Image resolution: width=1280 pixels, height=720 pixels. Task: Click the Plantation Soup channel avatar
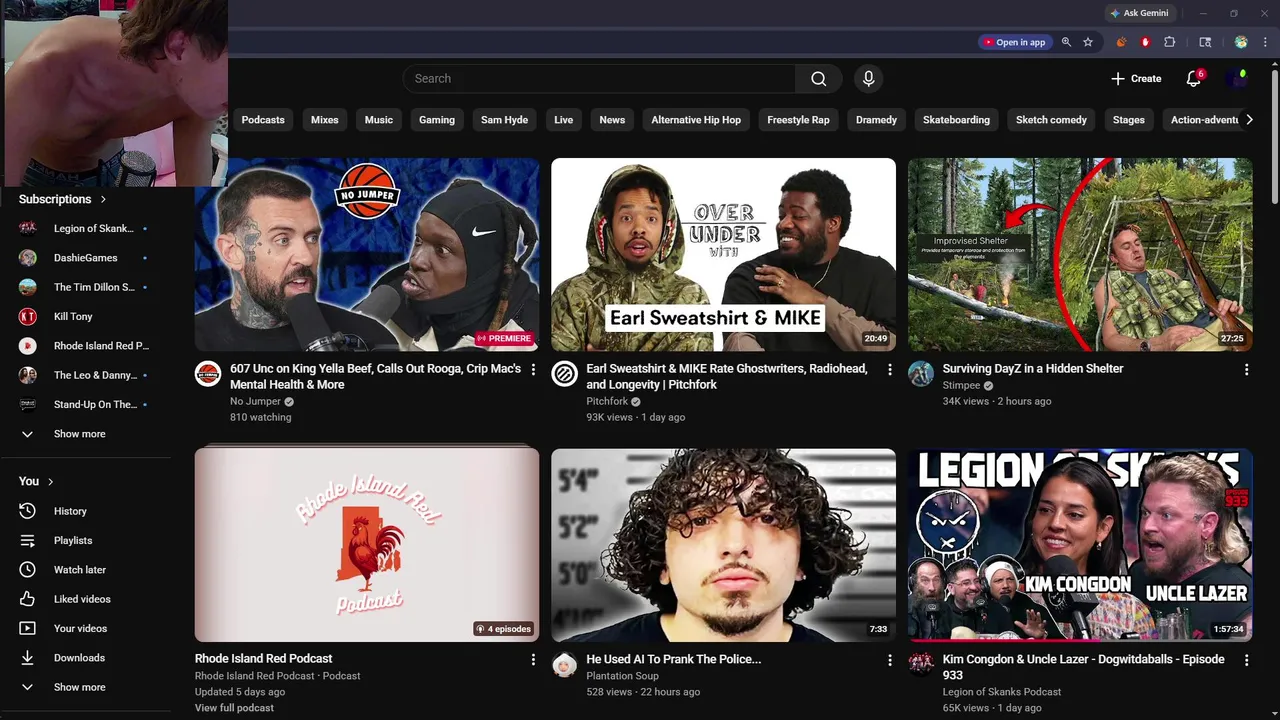(x=564, y=665)
